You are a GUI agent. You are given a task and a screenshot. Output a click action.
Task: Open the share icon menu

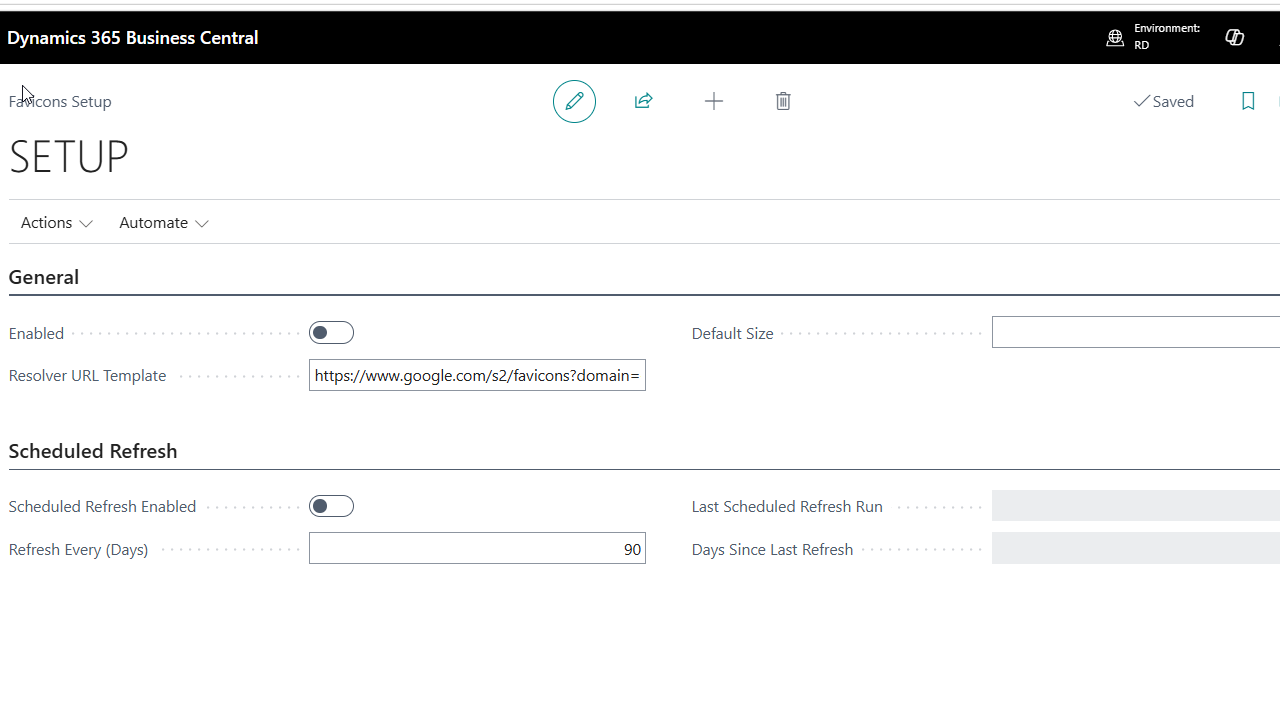(643, 101)
